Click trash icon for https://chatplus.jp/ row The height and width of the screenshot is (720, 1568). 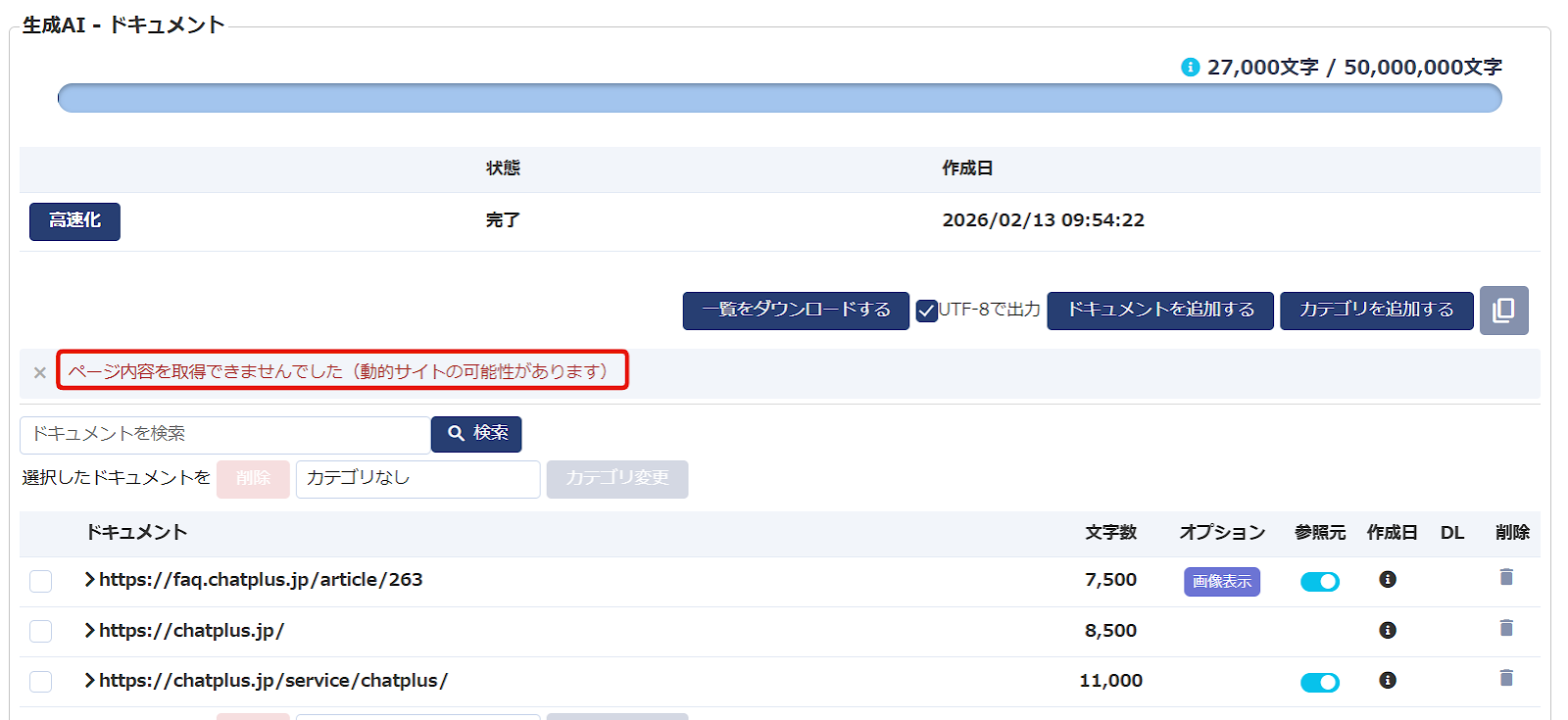click(1506, 628)
